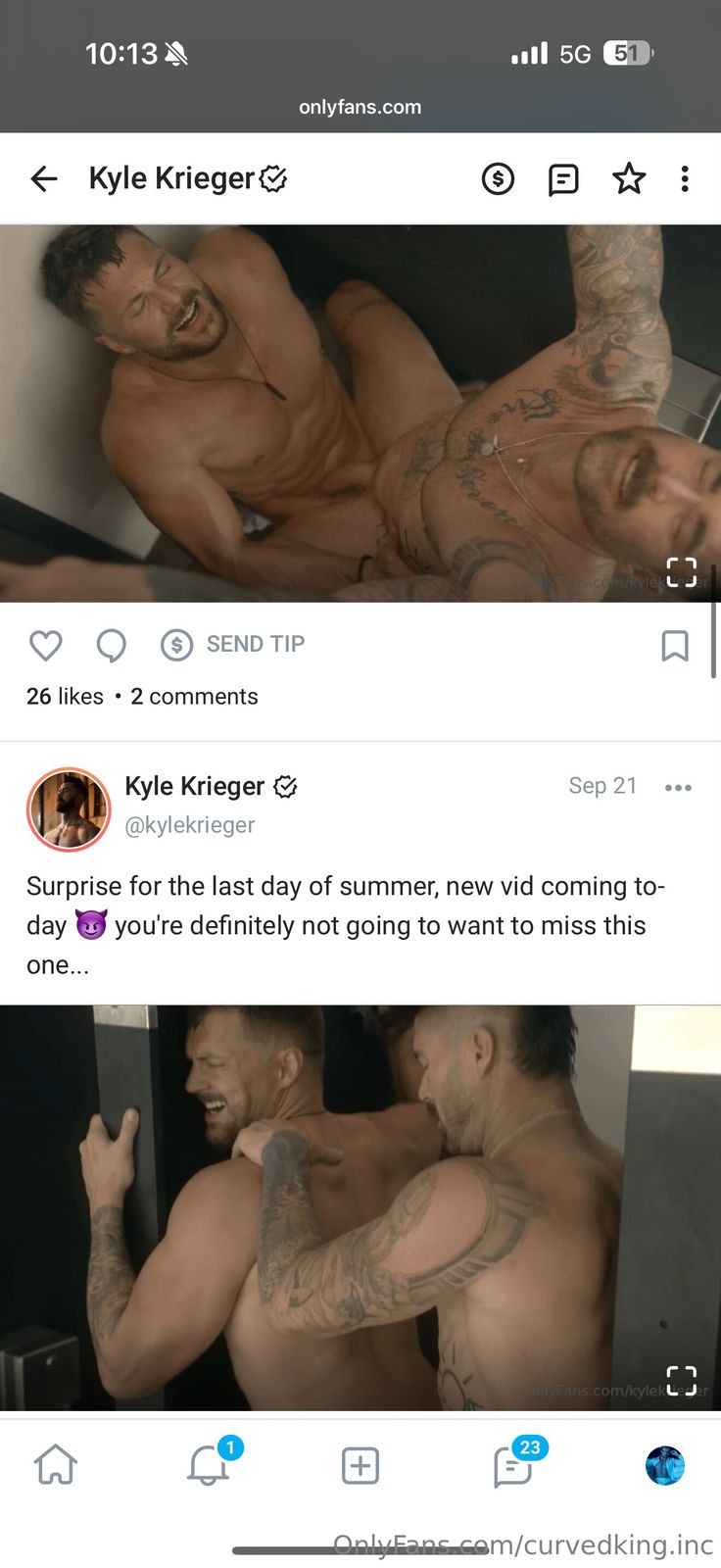Screen dimensions: 721x1568
Task: Tap the SEND TIP button
Action: 233,644
